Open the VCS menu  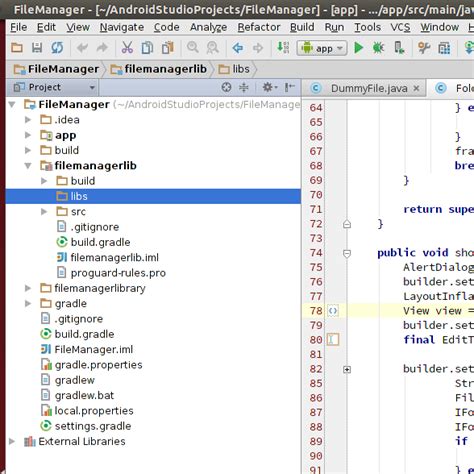[x=400, y=27]
